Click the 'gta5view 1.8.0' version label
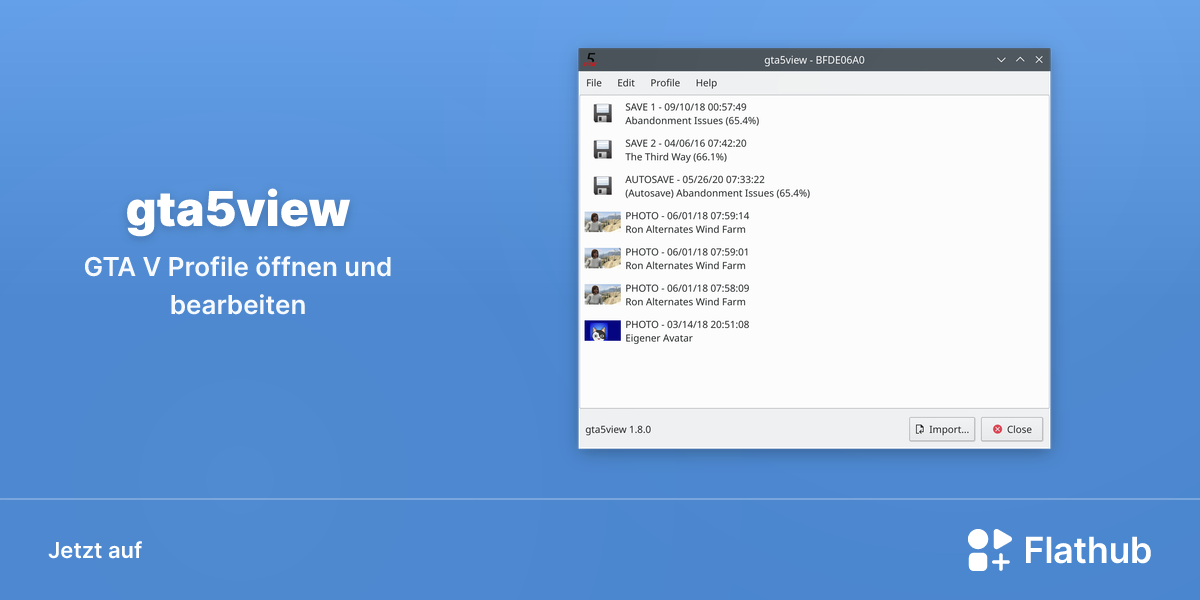Screen dimensions: 1200x600 (x=618, y=429)
